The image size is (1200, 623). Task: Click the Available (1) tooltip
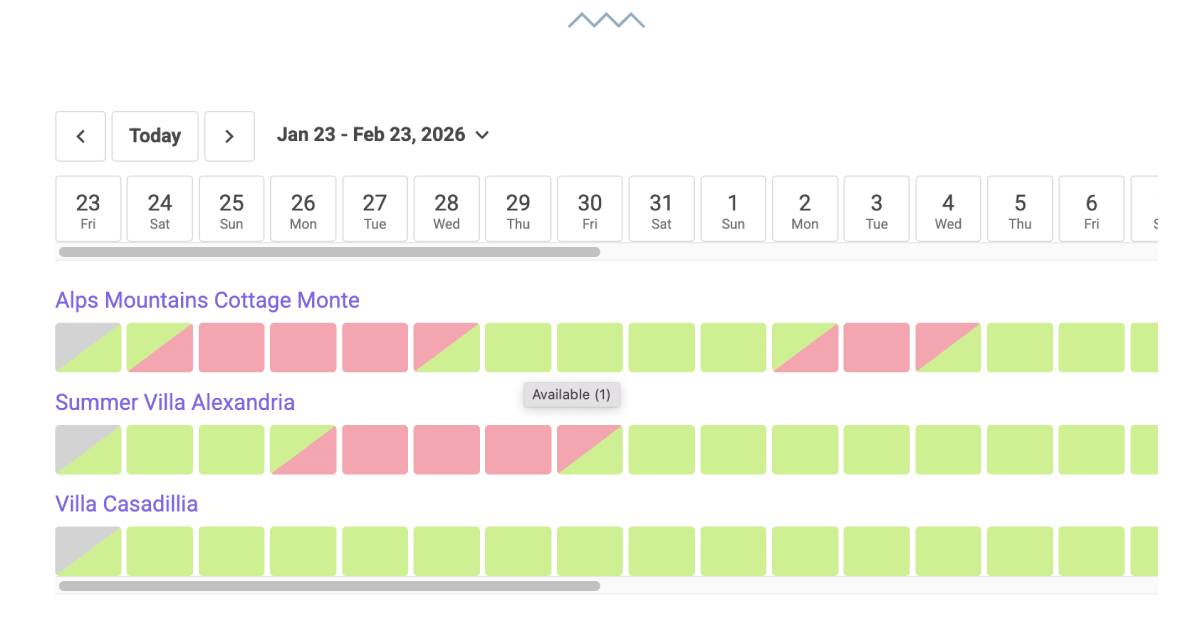(572, 394)
